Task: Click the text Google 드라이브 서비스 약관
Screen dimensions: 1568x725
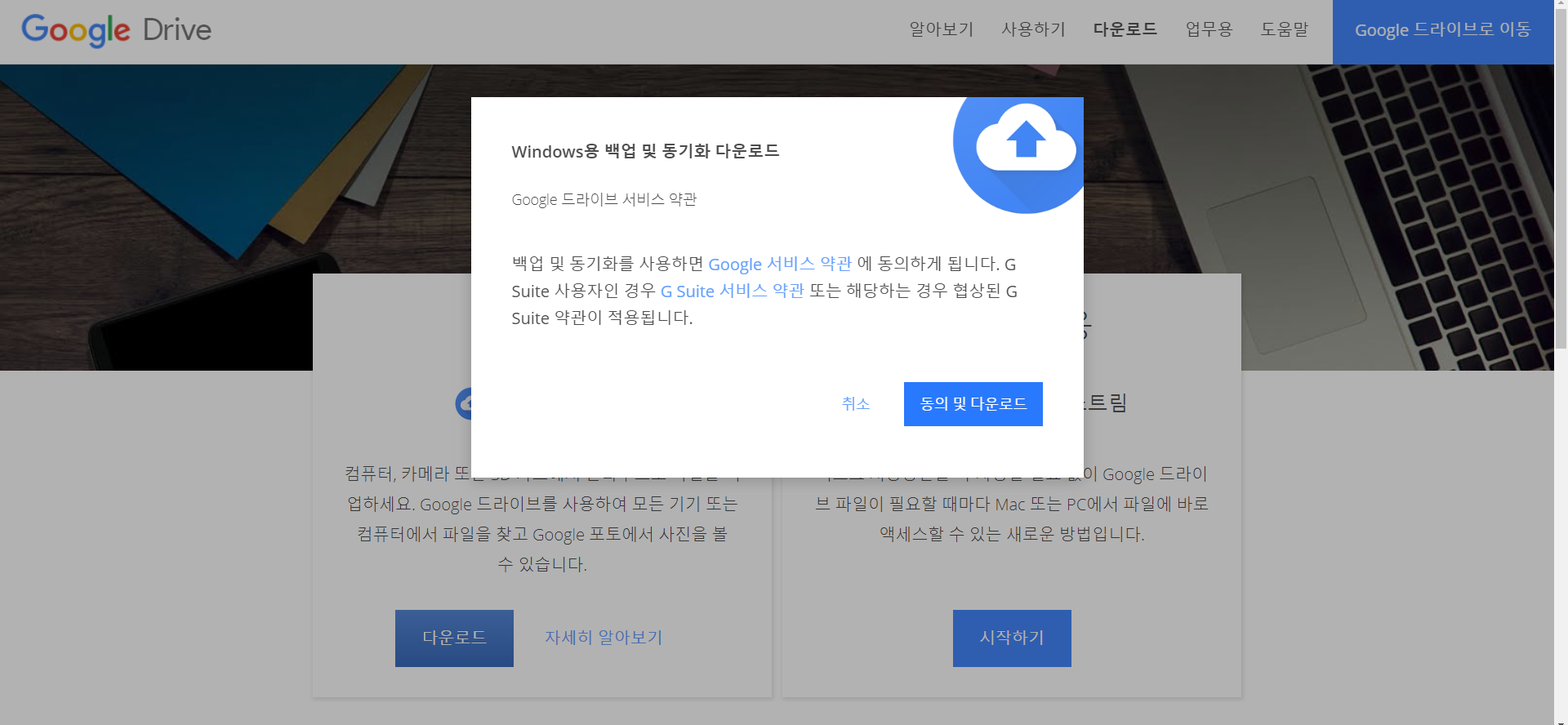Action: click(604, 199)
